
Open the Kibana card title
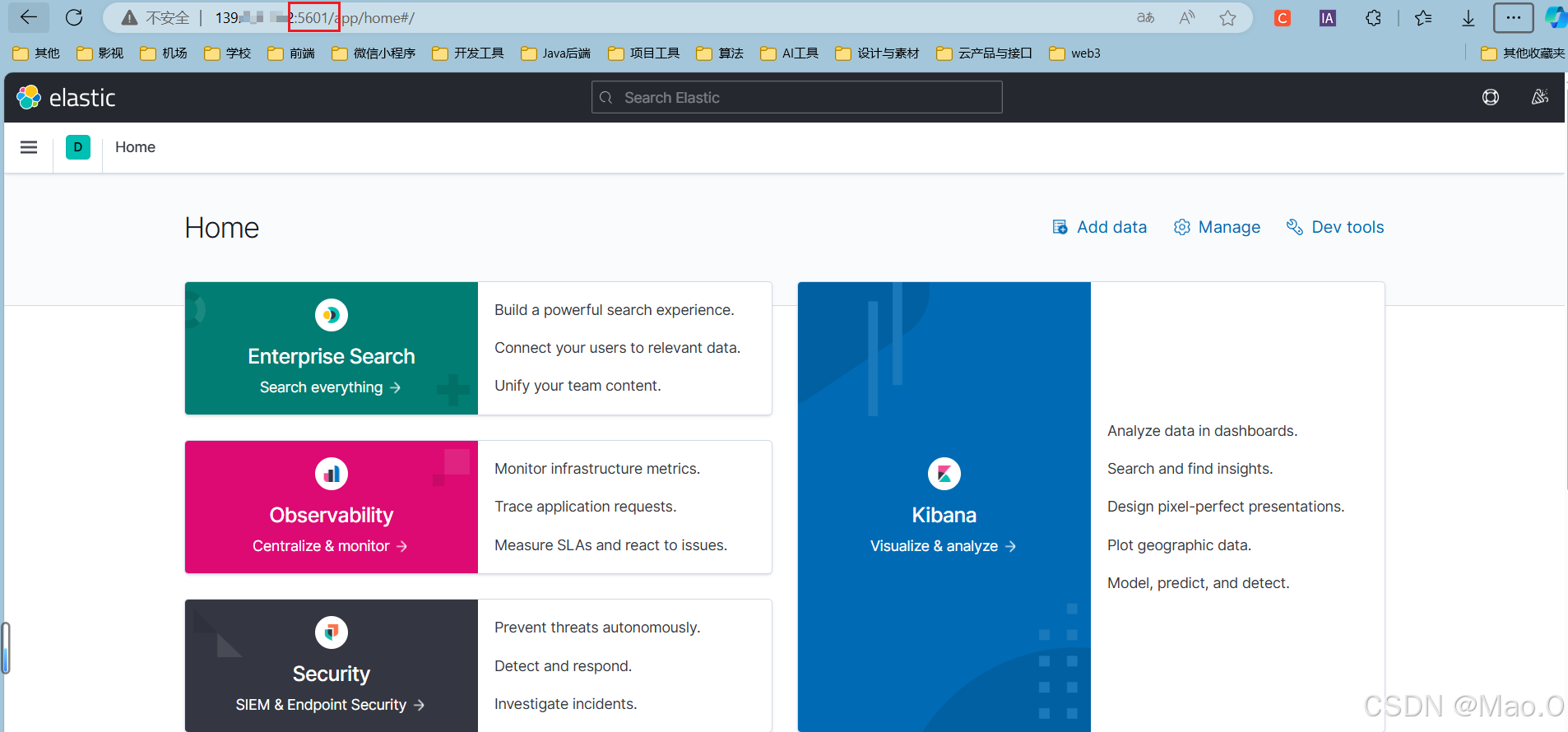click(x=944, y=515)
